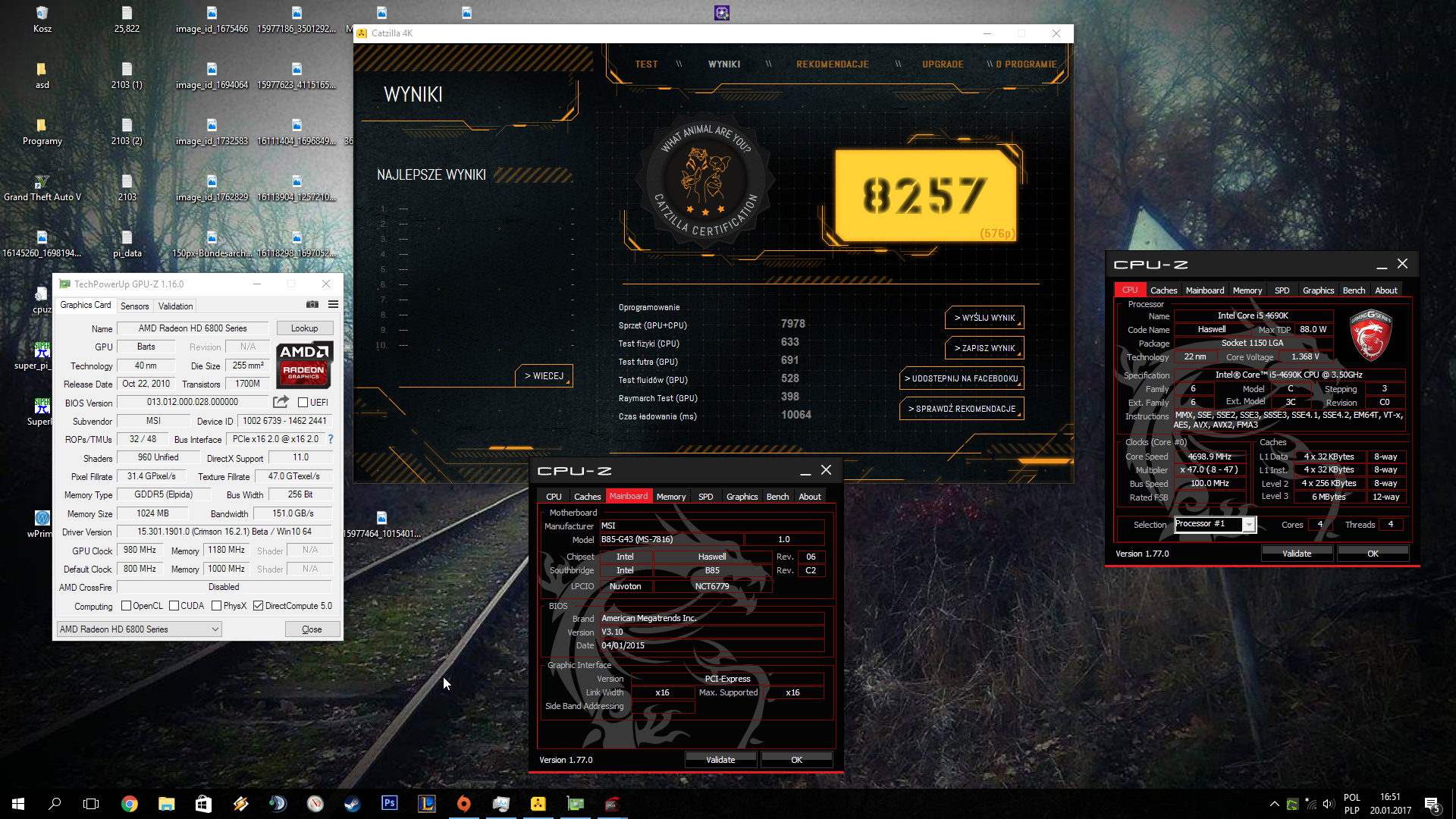Toggle the DirectCompute 5.0 checkbox
Screen dimensions: 1456x819
click(x=259, y=606)
